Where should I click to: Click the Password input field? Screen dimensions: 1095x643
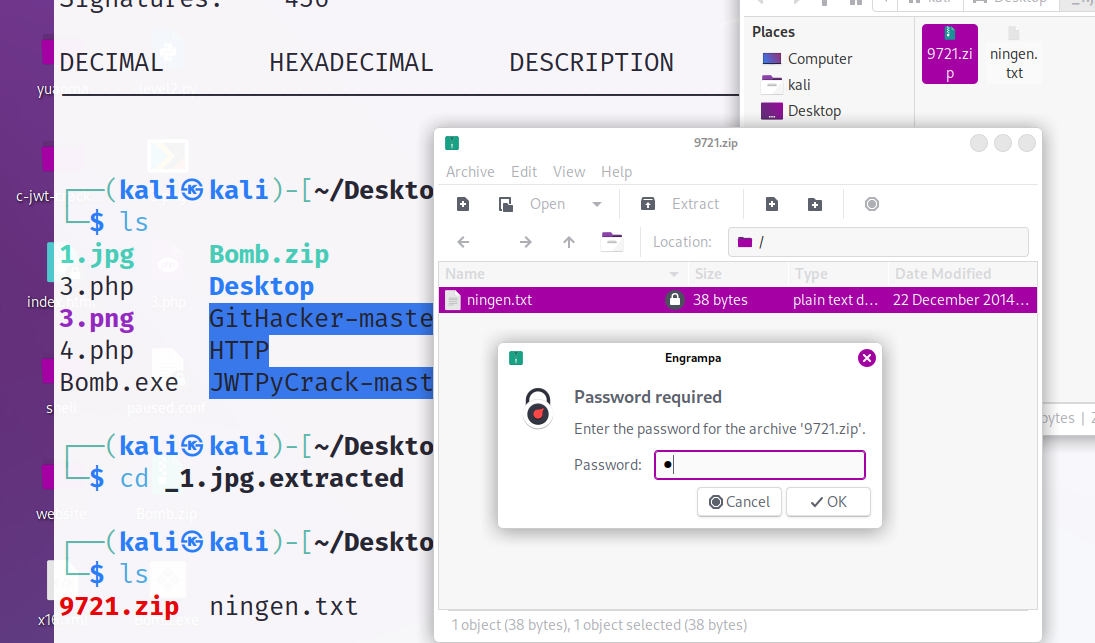[760, 465]
